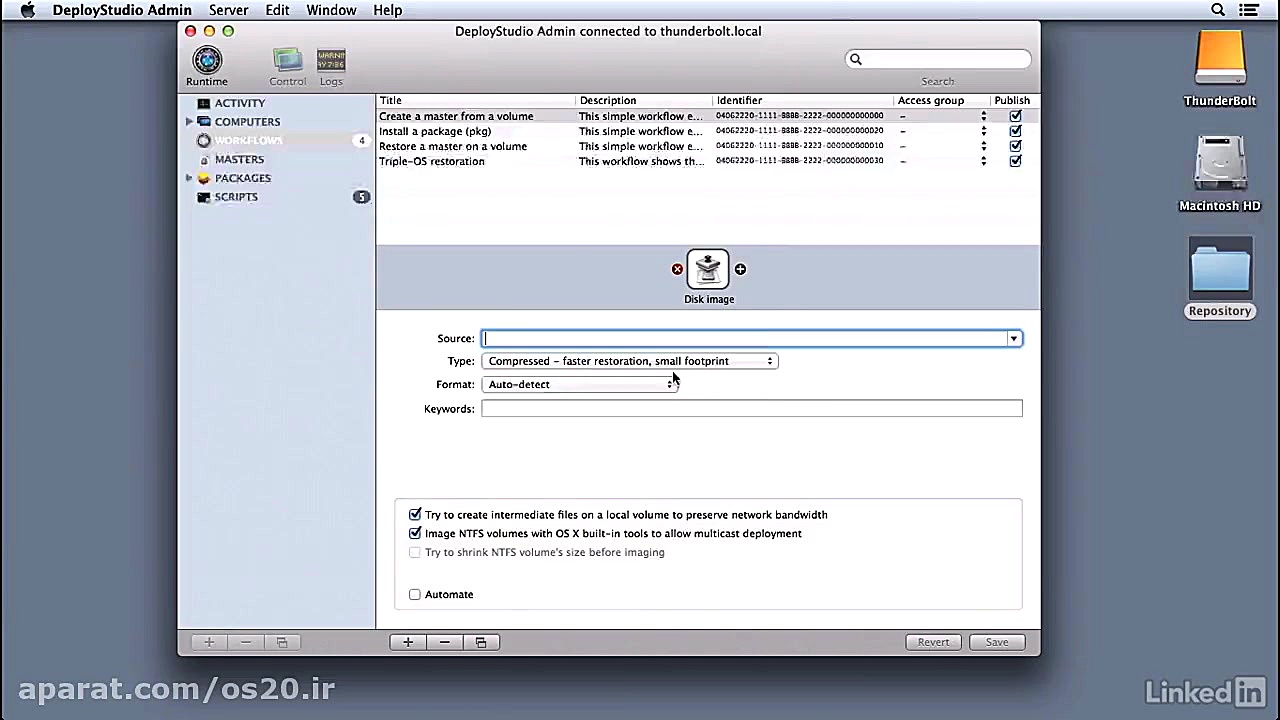The height and width of the screenshot is (720, 1280).
Task: Click into the Source text field
Action: 744,338
